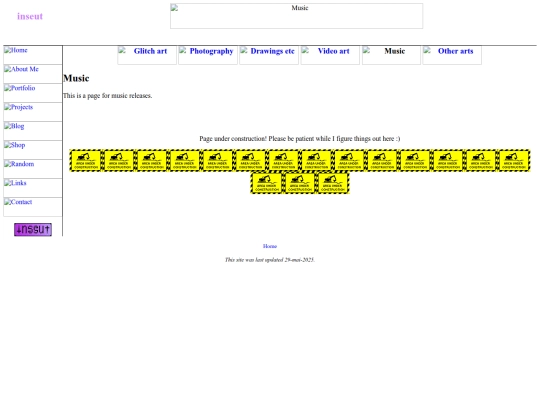
Task: Click the Music page heading
Action: (76, 79)
